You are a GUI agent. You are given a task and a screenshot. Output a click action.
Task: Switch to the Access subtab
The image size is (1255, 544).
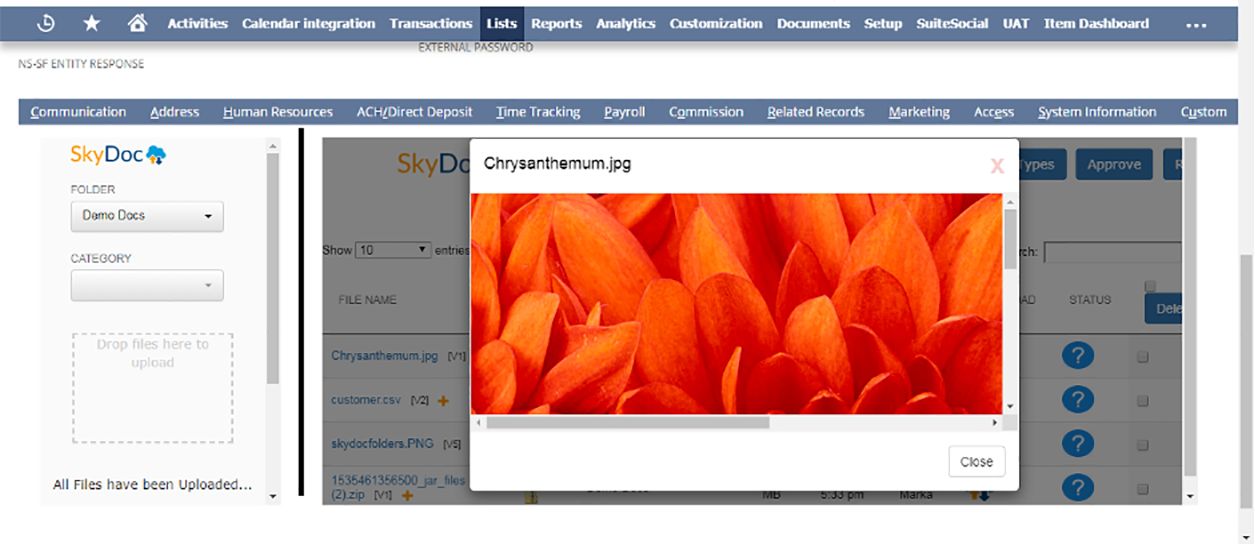[994, 112]
